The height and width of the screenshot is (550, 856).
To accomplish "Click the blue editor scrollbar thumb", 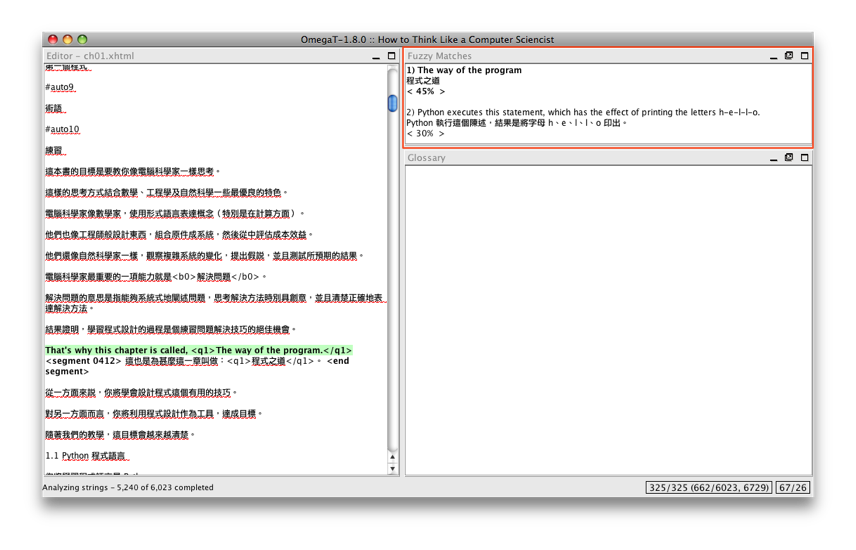I will point(392,103).
